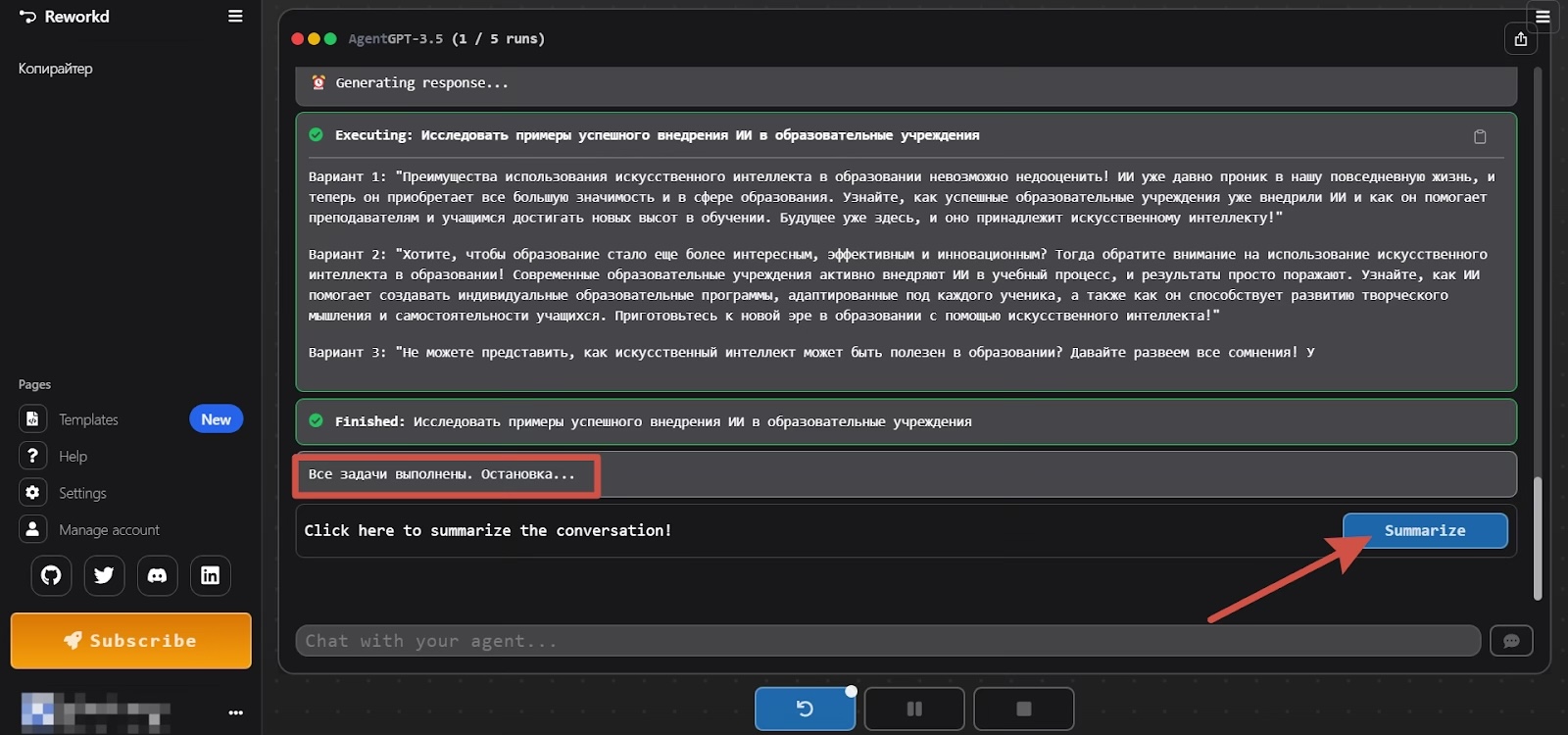The image size is (1568, 735).
Task: Open the GitHub link icon
Action: point(51,575)
